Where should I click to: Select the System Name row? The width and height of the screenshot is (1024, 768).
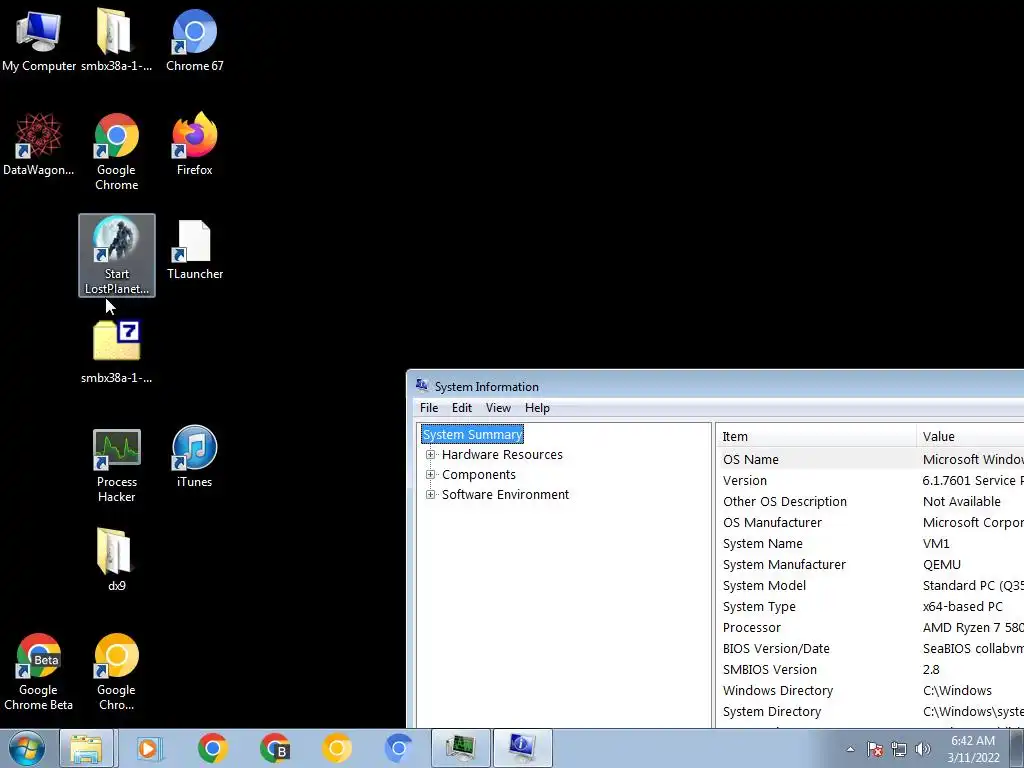[x=871, y=543]
